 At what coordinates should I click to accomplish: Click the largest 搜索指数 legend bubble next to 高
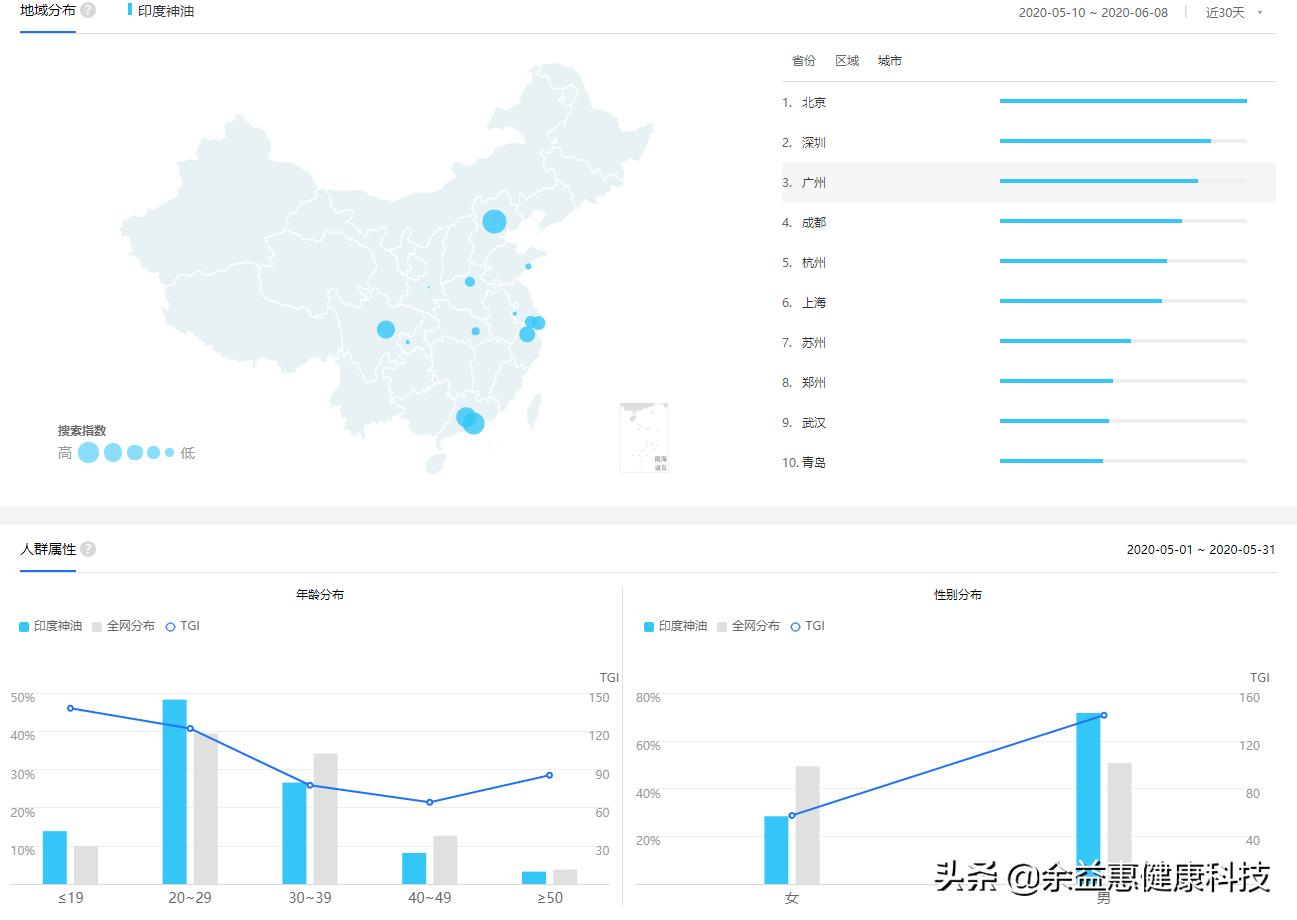coord(88,452)
